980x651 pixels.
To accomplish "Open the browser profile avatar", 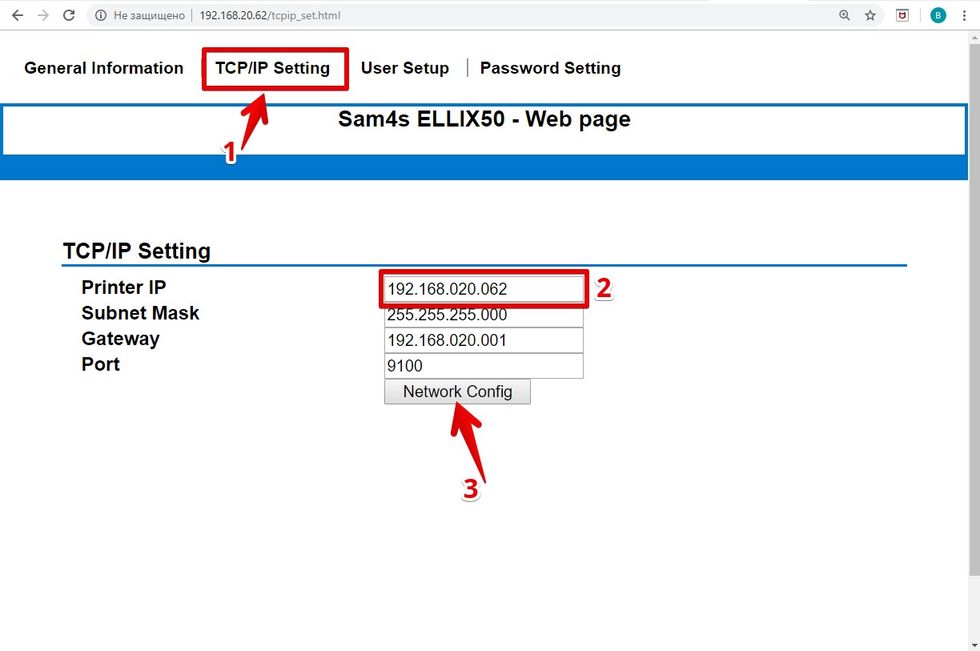I will pos(938,15).
